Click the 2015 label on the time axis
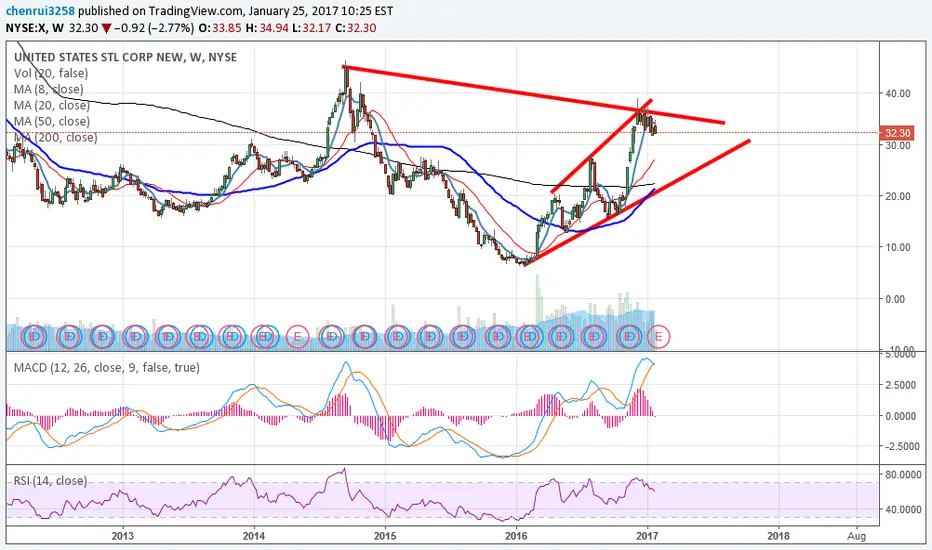This screenshot has width=932, height=550. [x=385, y=536]
